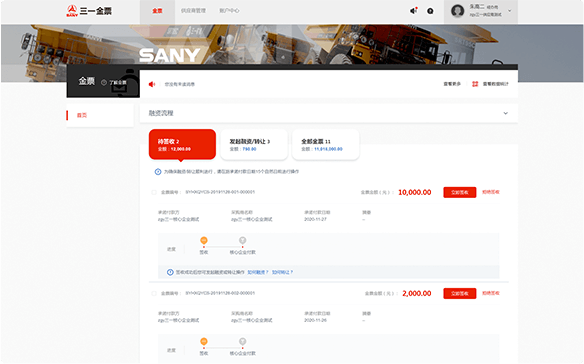Tick checkbox for the 10,000.00 ticket
The height and width of the screenshot is (364, 584).
pos(154,192)
